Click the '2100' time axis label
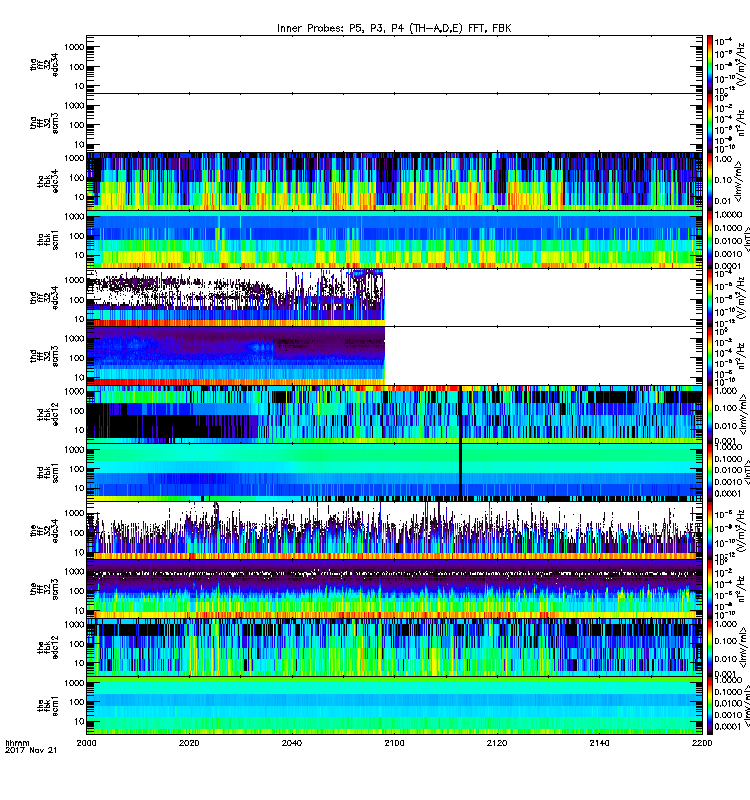 [x=394, y=743]
